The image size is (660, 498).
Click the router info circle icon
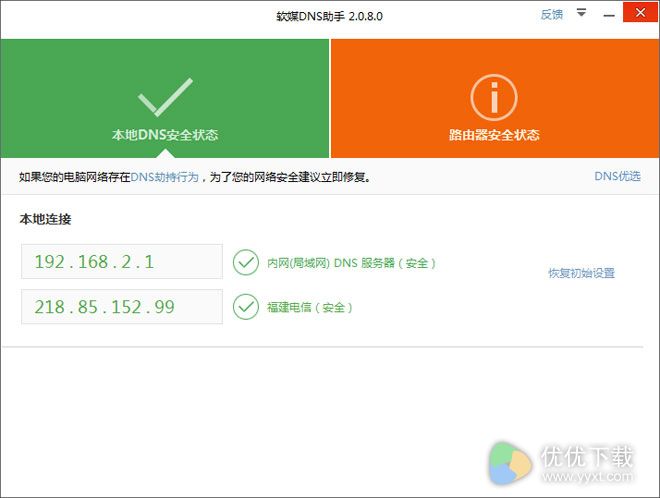pyautogui.click(x=494, y=98)
